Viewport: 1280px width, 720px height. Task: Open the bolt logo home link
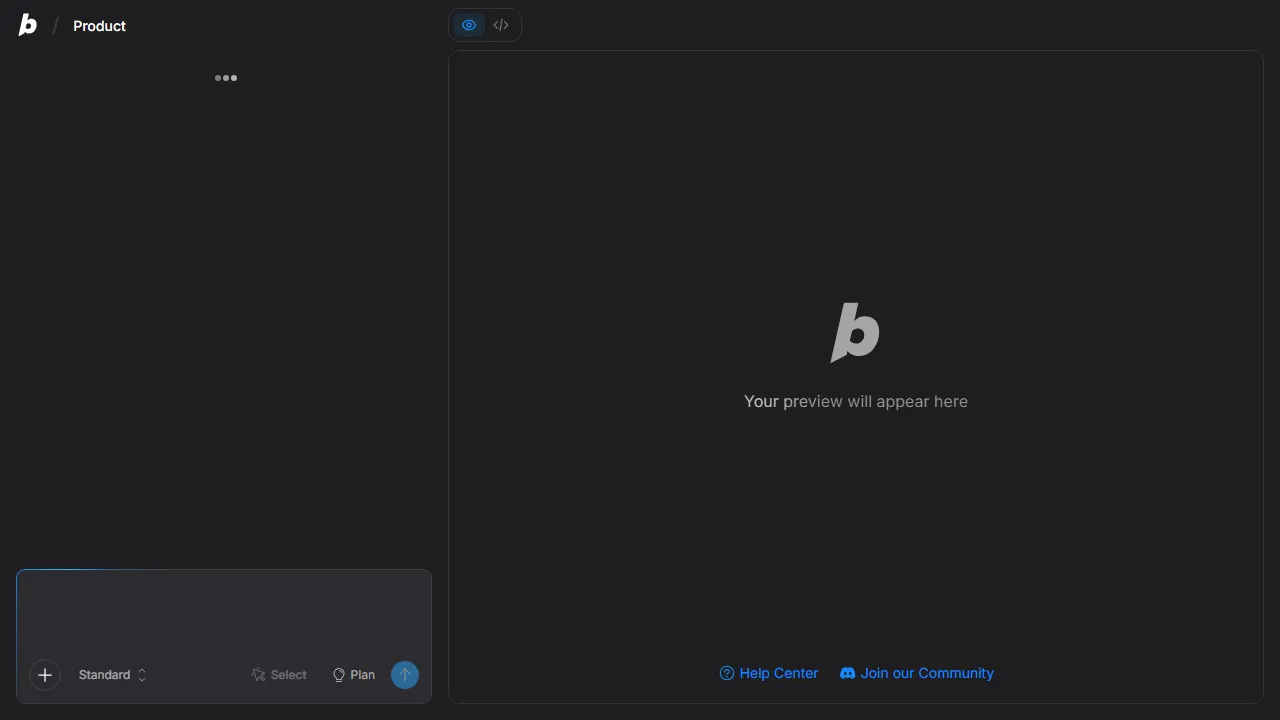pyautogui.click(x=28, y=26)
